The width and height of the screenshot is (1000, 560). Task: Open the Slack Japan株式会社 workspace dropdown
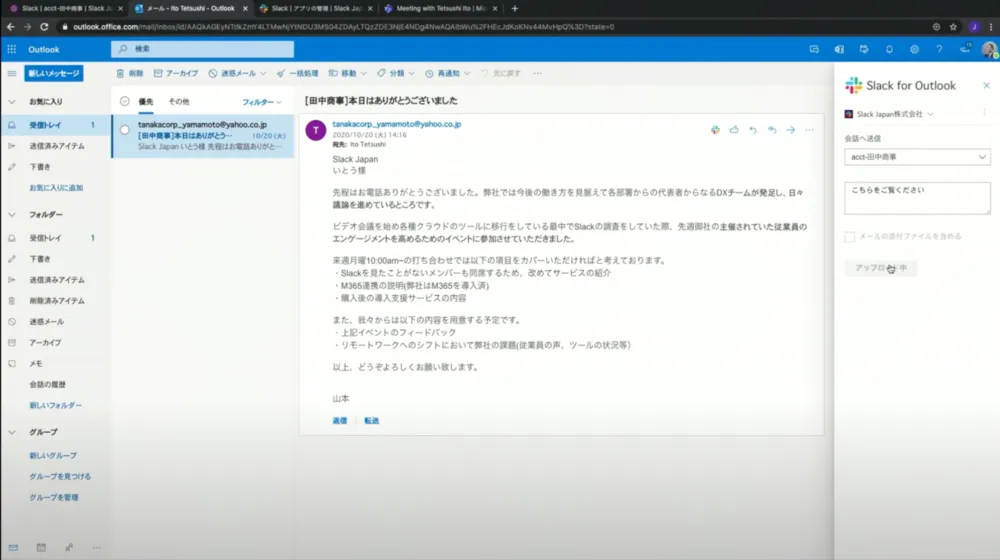[889, 114]
